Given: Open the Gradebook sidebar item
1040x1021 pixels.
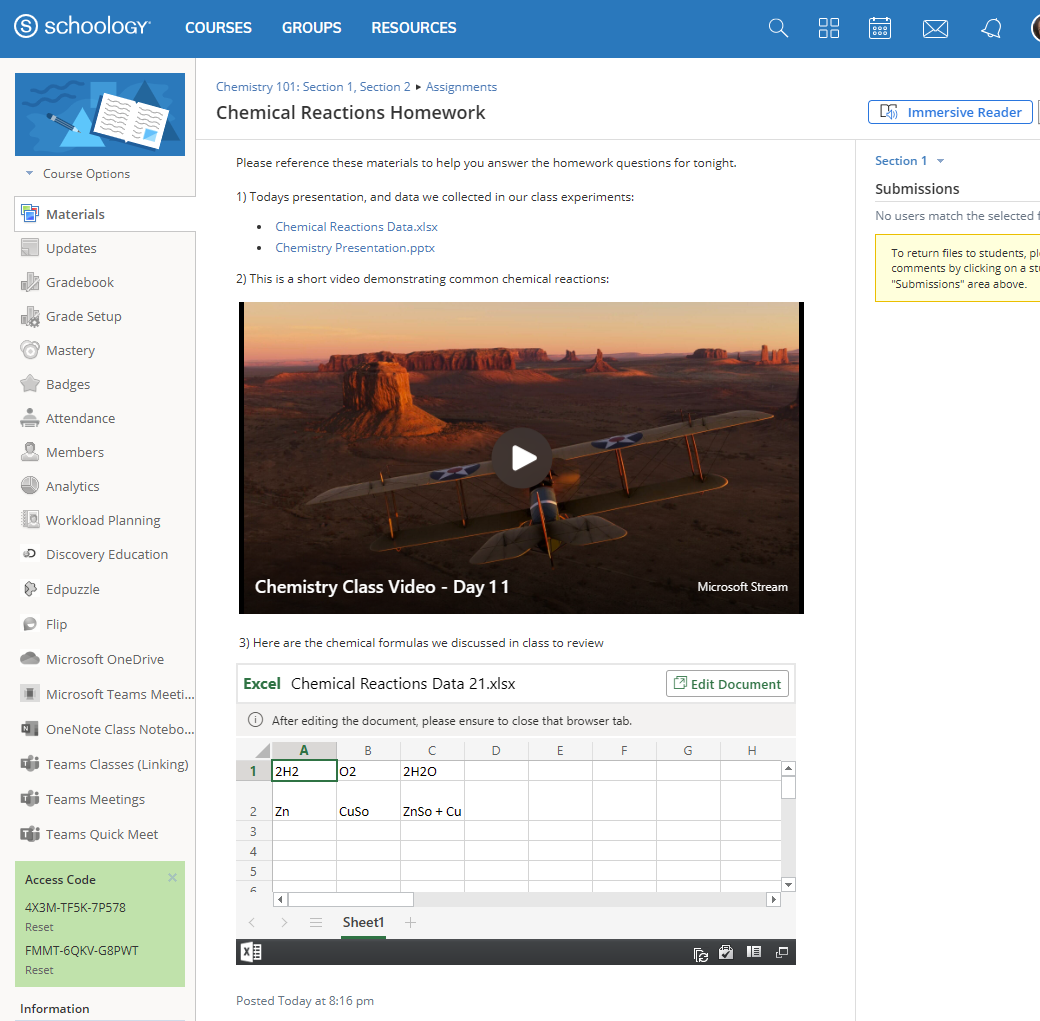Looking at the screenshot, I should [x=80, y=283].
